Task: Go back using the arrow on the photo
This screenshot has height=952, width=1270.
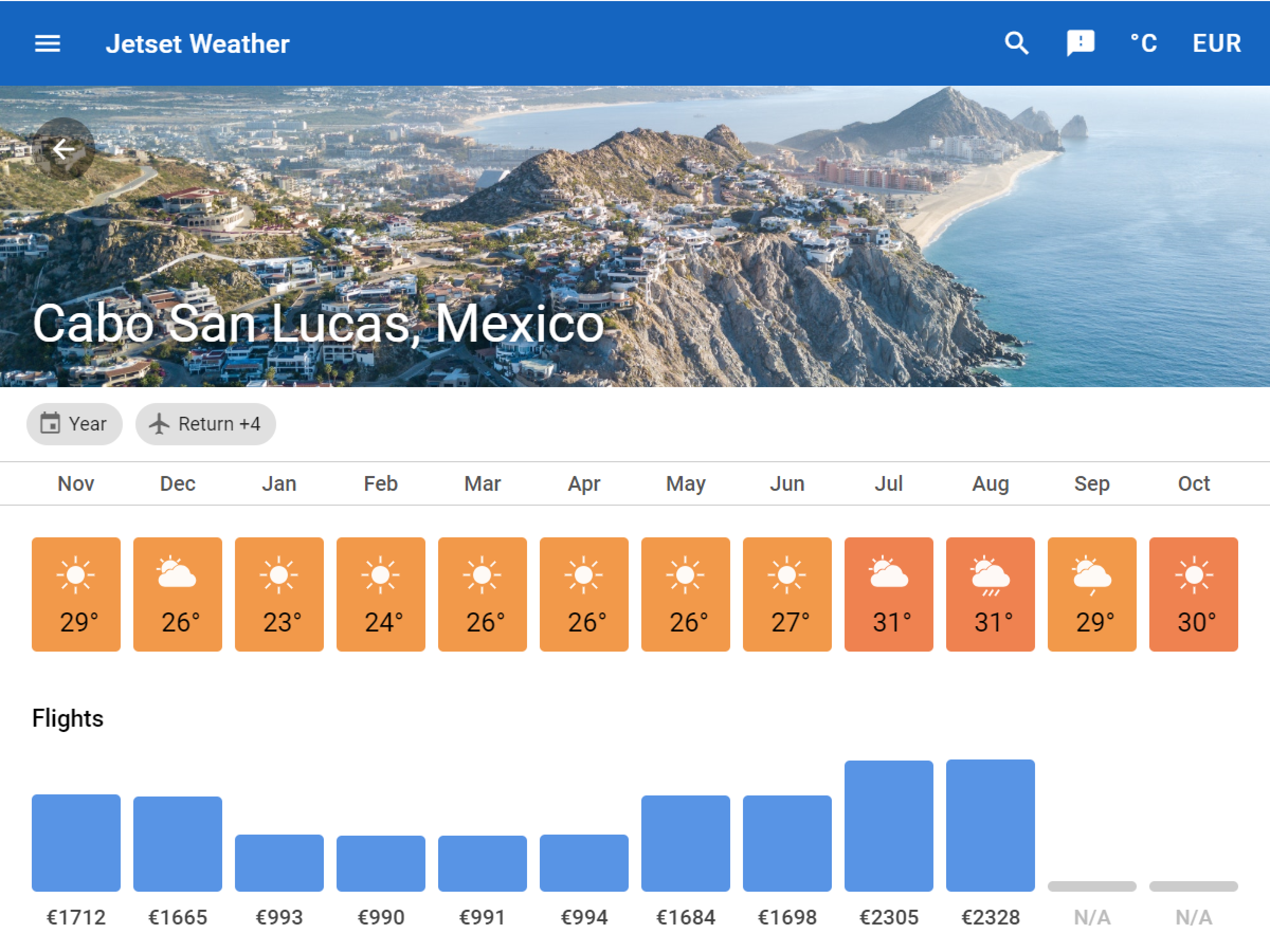Action: point(65,149)
